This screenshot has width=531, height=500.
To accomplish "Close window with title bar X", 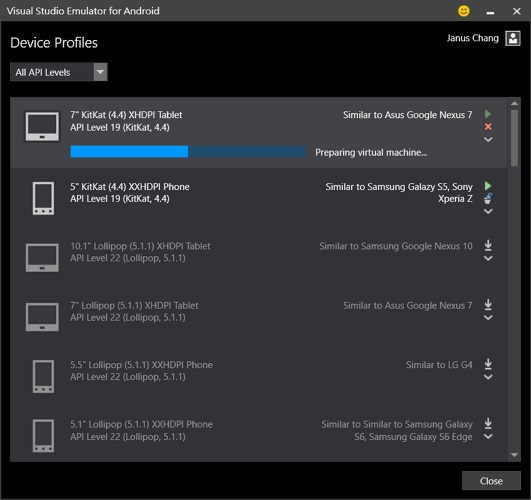I will [516, 12].
